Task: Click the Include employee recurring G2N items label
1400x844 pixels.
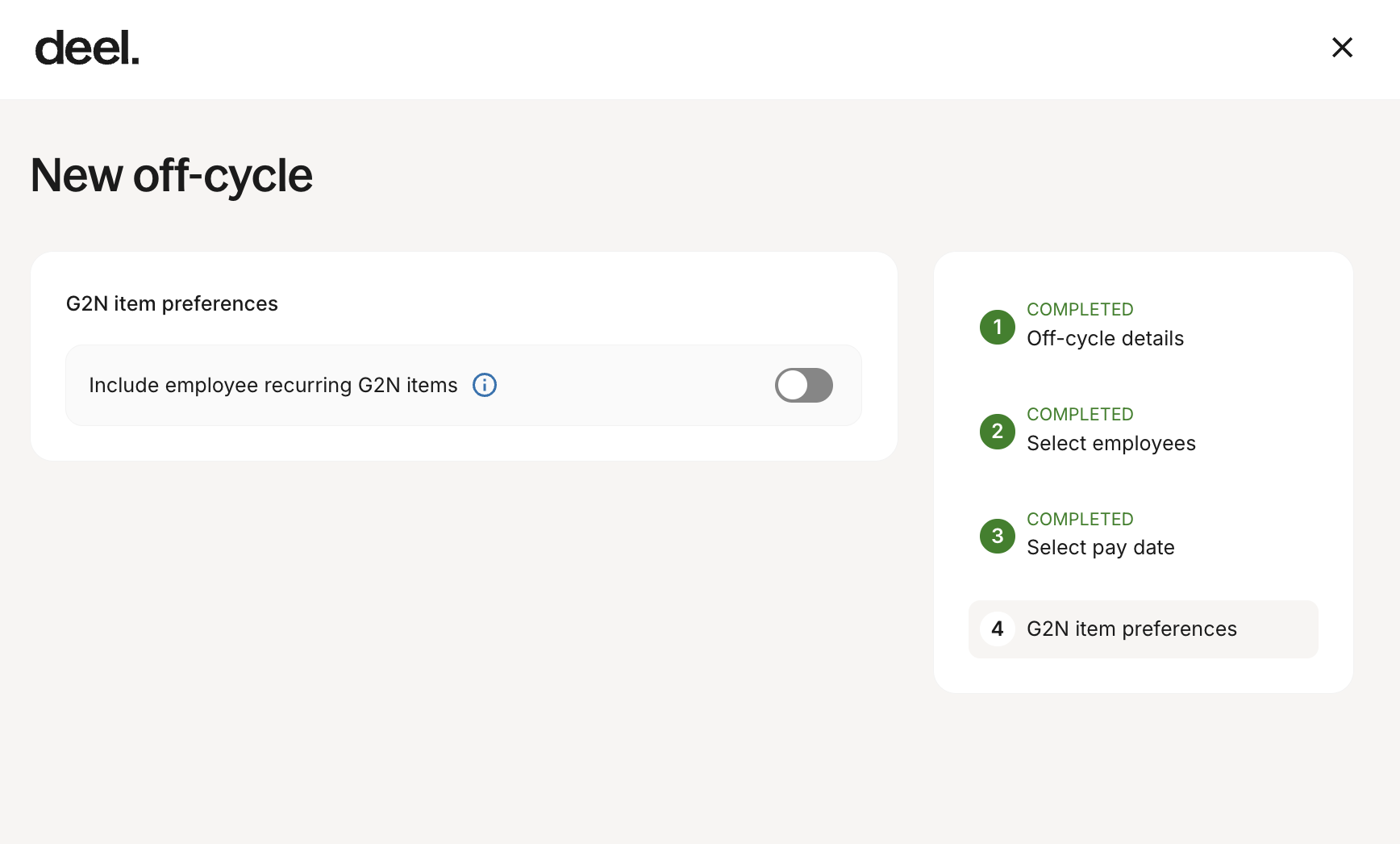Action: (273, 386)
